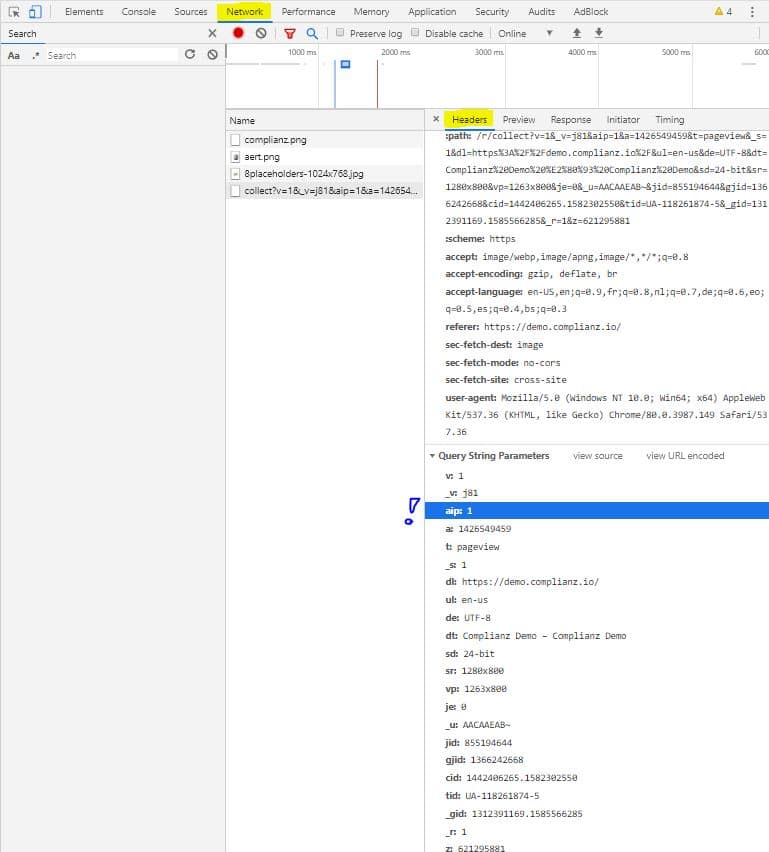
Task: Refresh the search results
Action: 190,55
